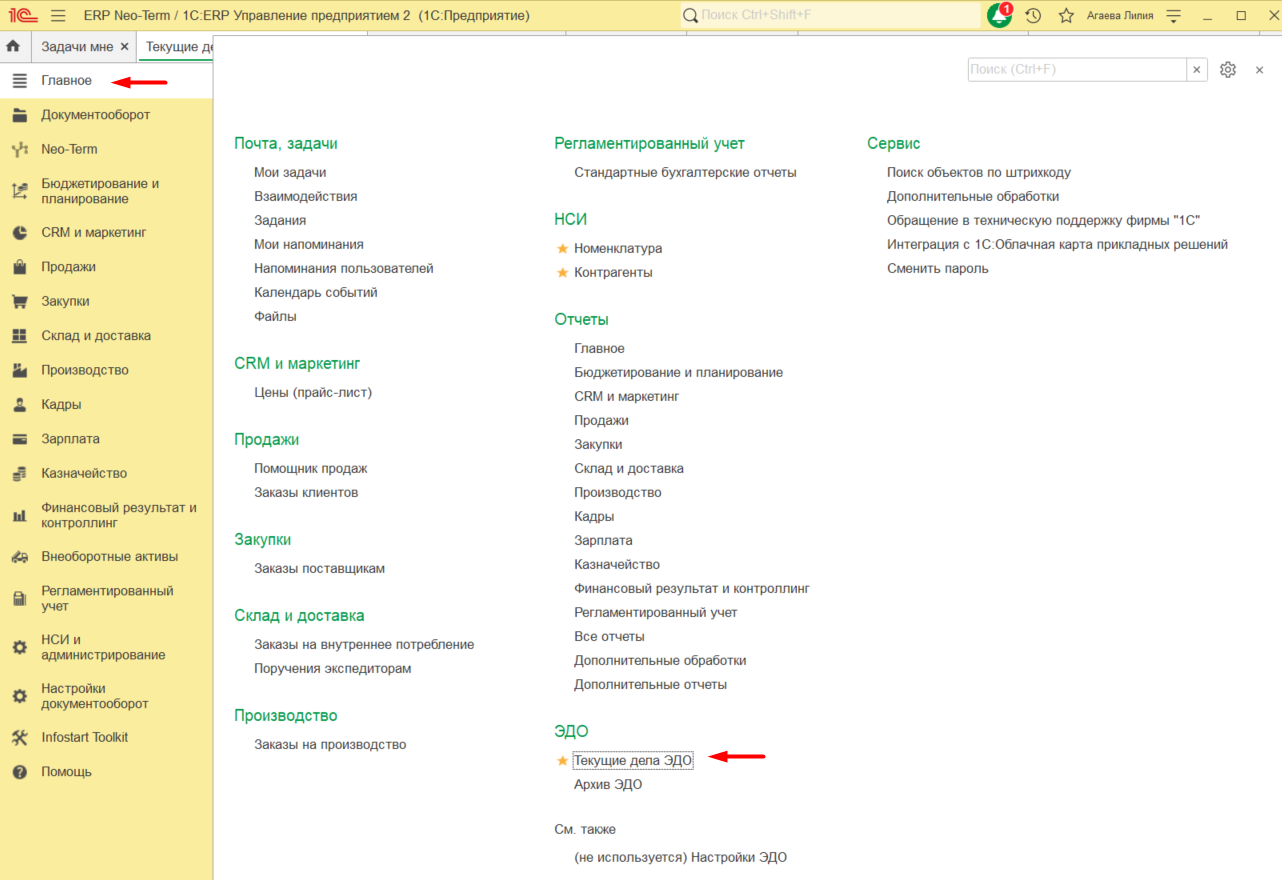Open the history clock icon
This screenshot has height=880, width=1282.
point(1033,16)
